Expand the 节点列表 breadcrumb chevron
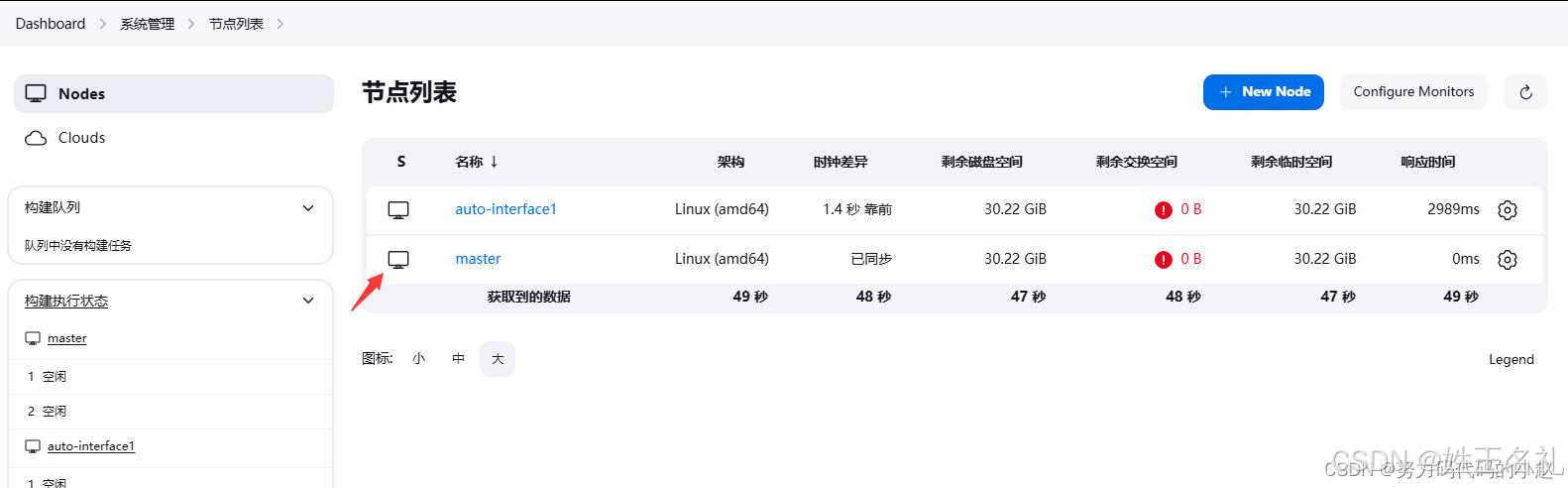Image resolution: width=1568 pixels, height=488 pixels. (280, 24)
